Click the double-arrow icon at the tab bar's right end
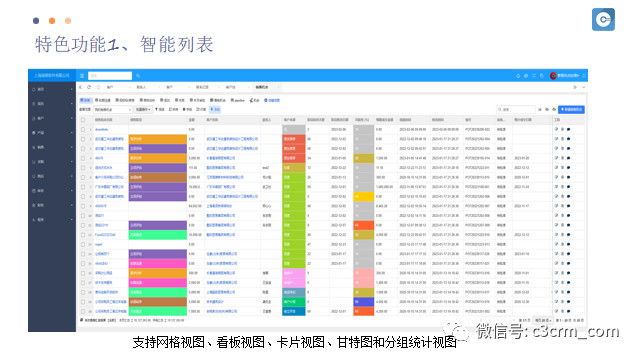 [x=575, y=87]
